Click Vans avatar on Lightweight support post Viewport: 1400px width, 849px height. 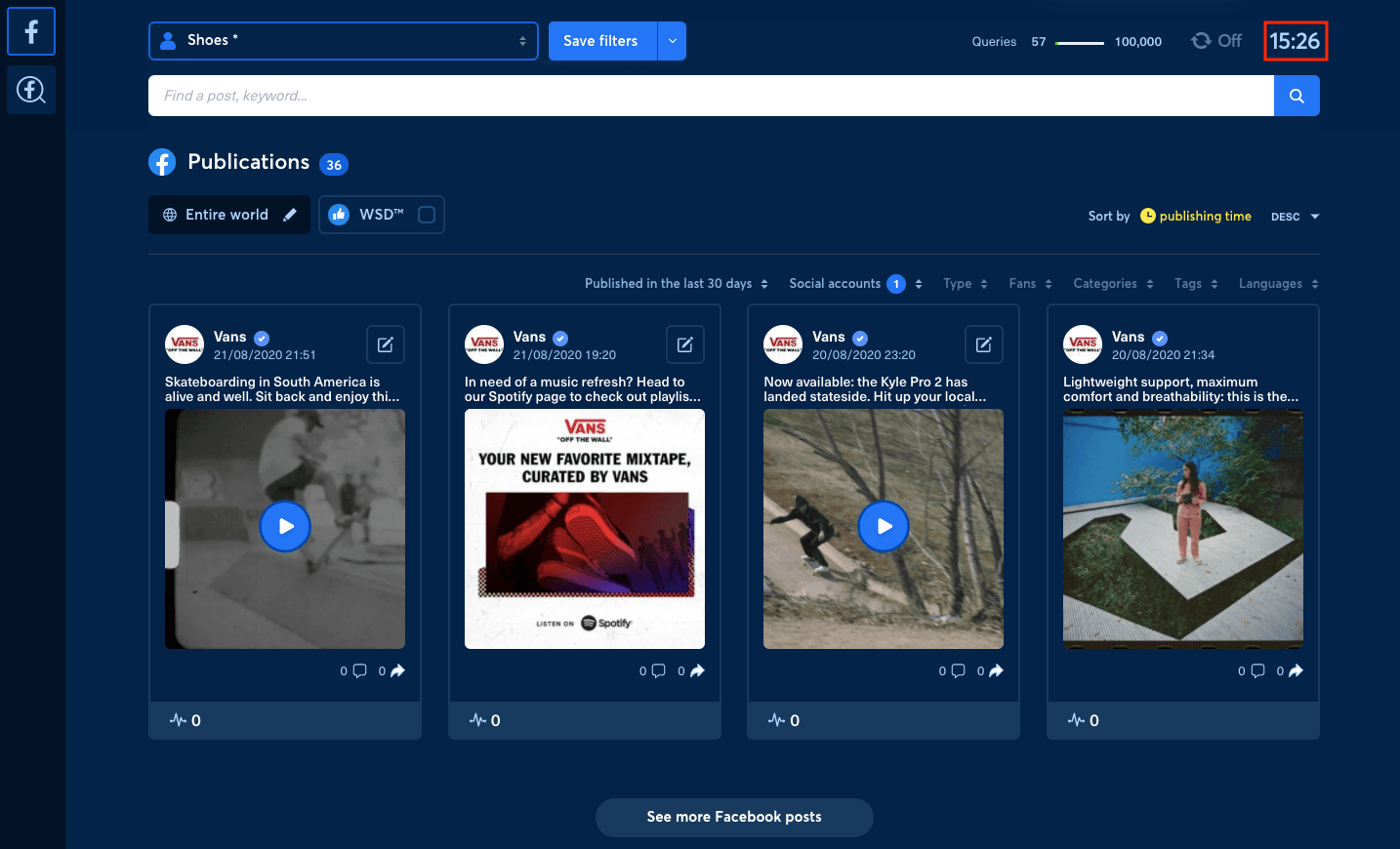click(x=1083, y=344)
